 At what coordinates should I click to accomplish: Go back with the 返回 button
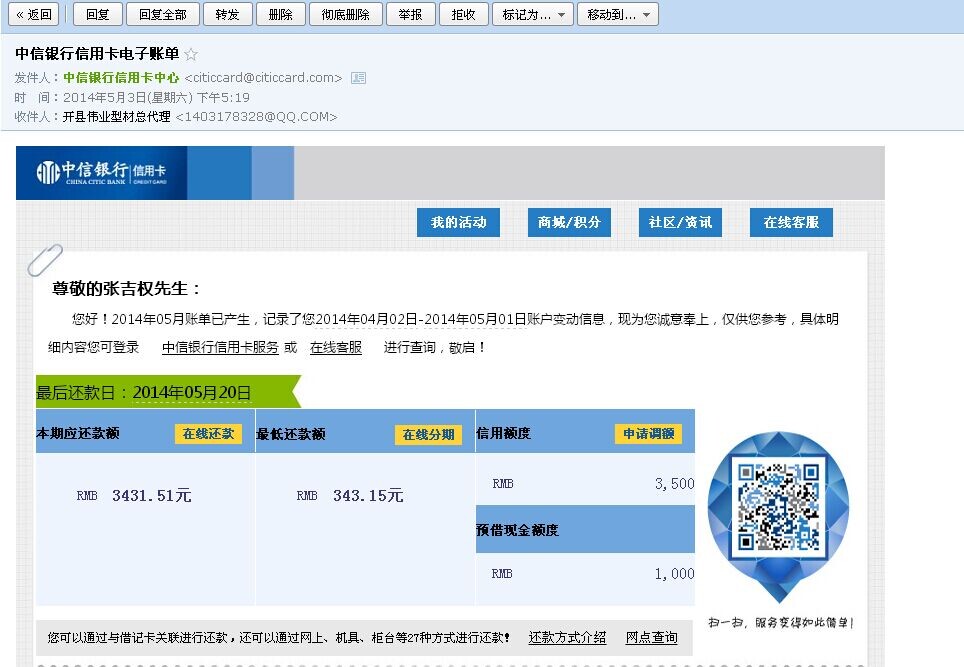(34, 15)
